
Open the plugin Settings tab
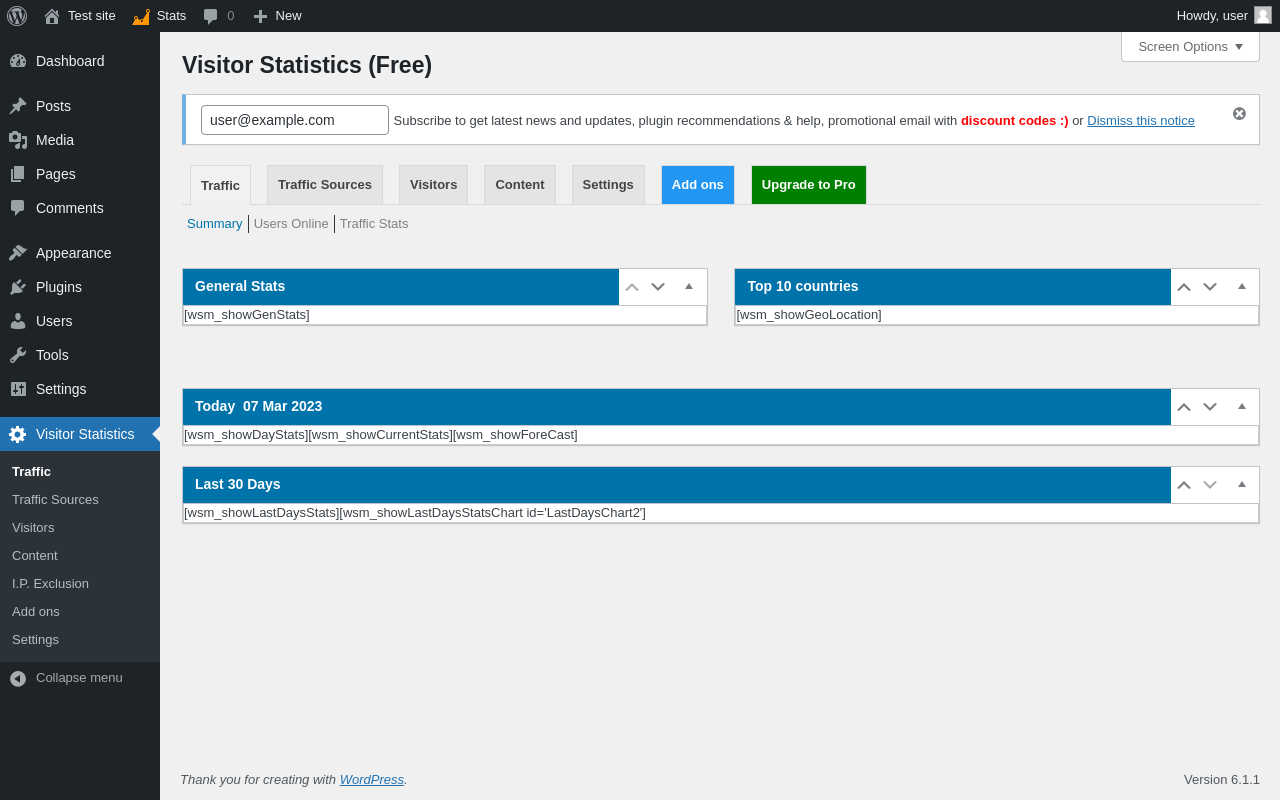608,185
